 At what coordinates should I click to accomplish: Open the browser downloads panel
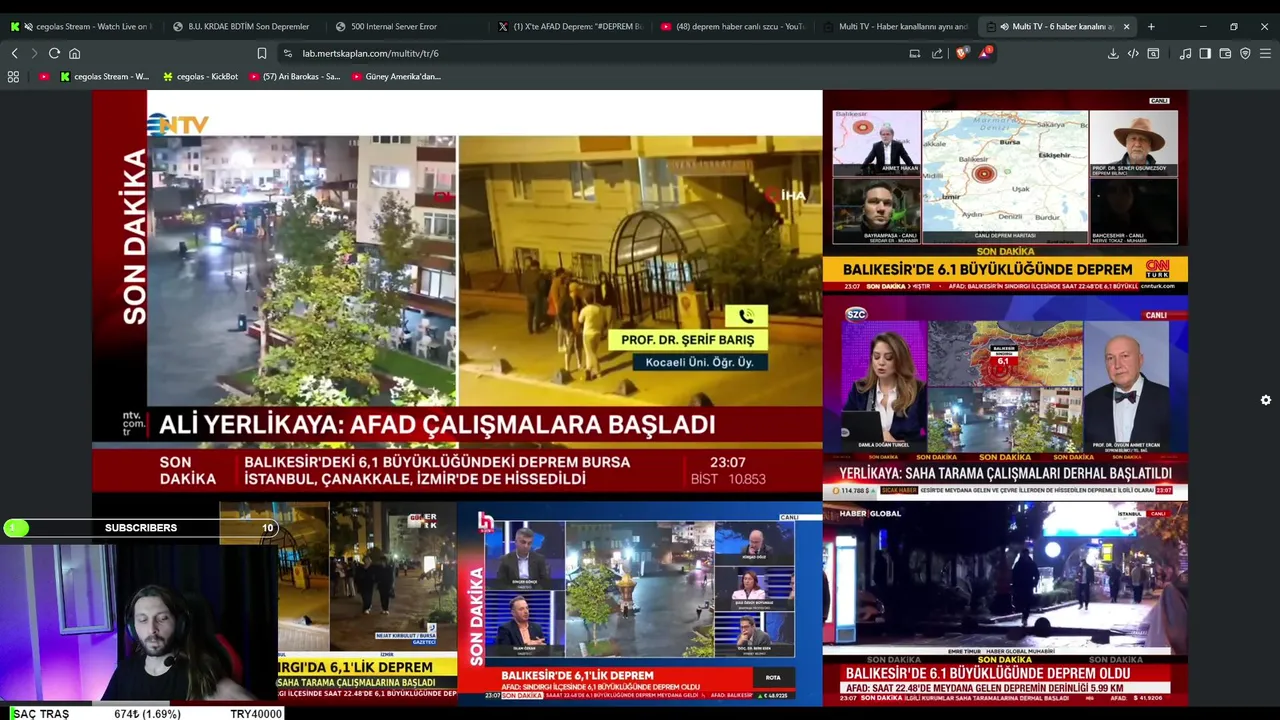click(1113, 53)
